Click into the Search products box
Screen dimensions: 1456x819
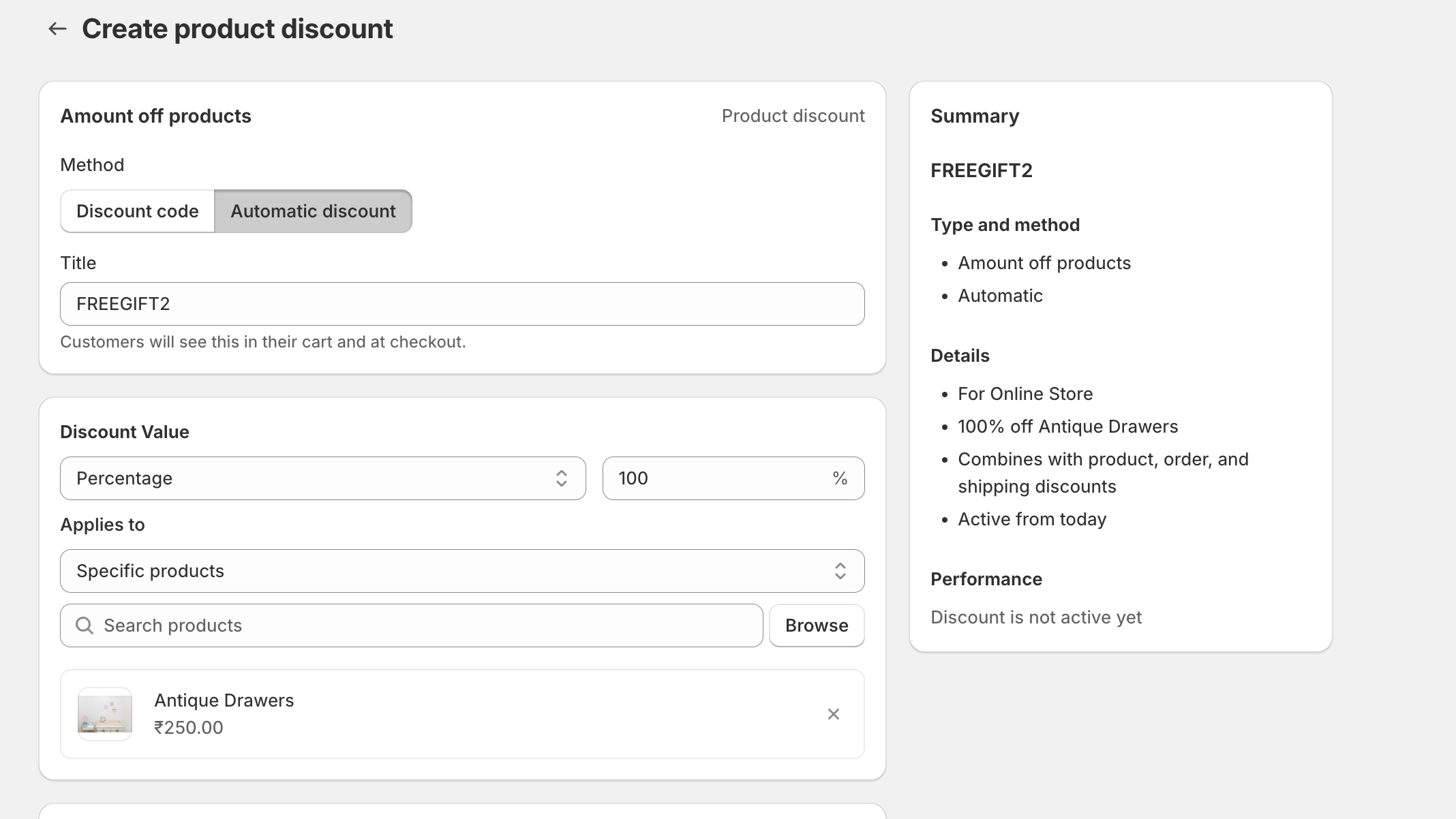click(423, 625)
